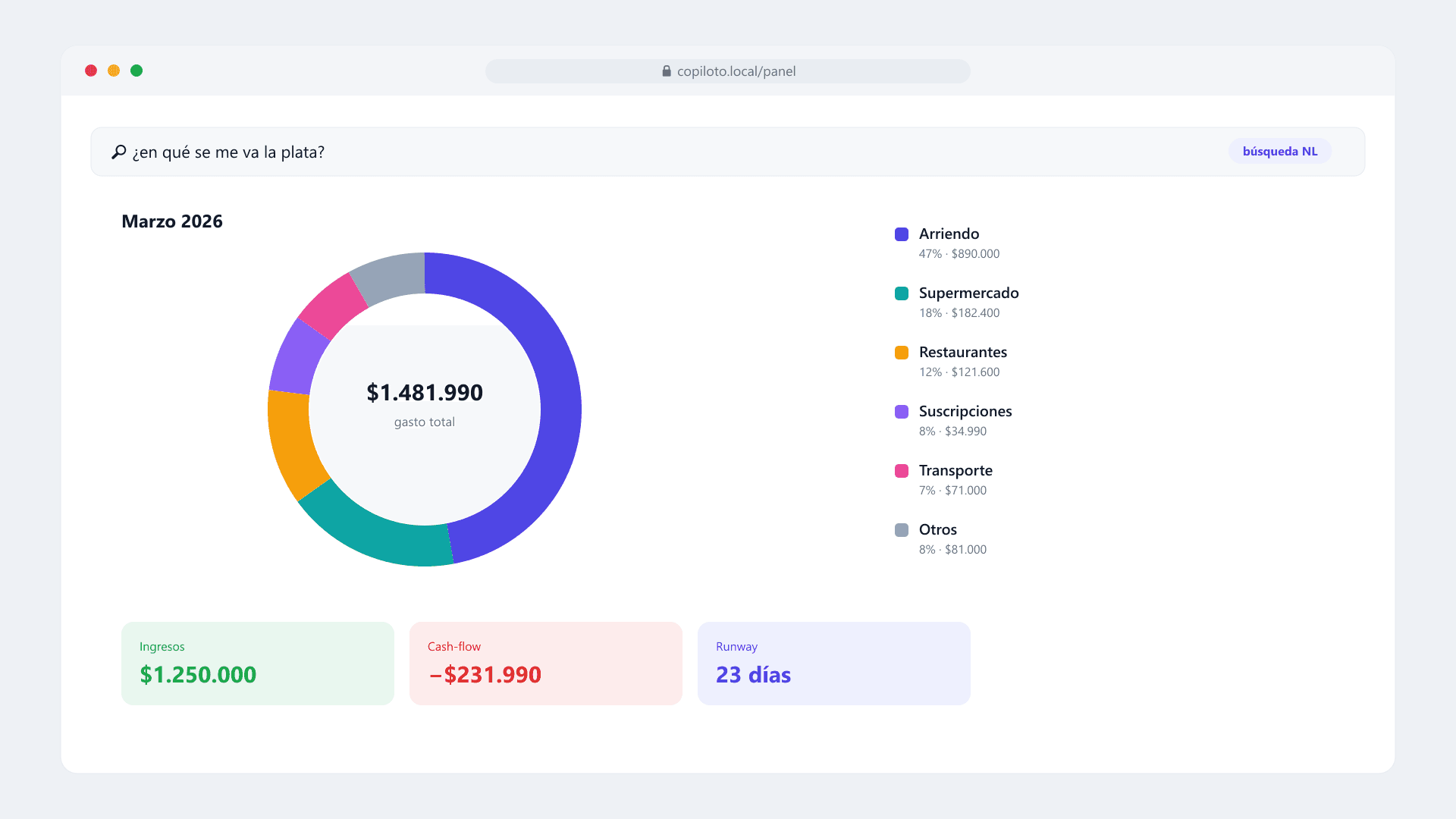The width and height of the screenshot is (1456, 819).
Task: Click the 23 días runway value
Action: (753, 675)
